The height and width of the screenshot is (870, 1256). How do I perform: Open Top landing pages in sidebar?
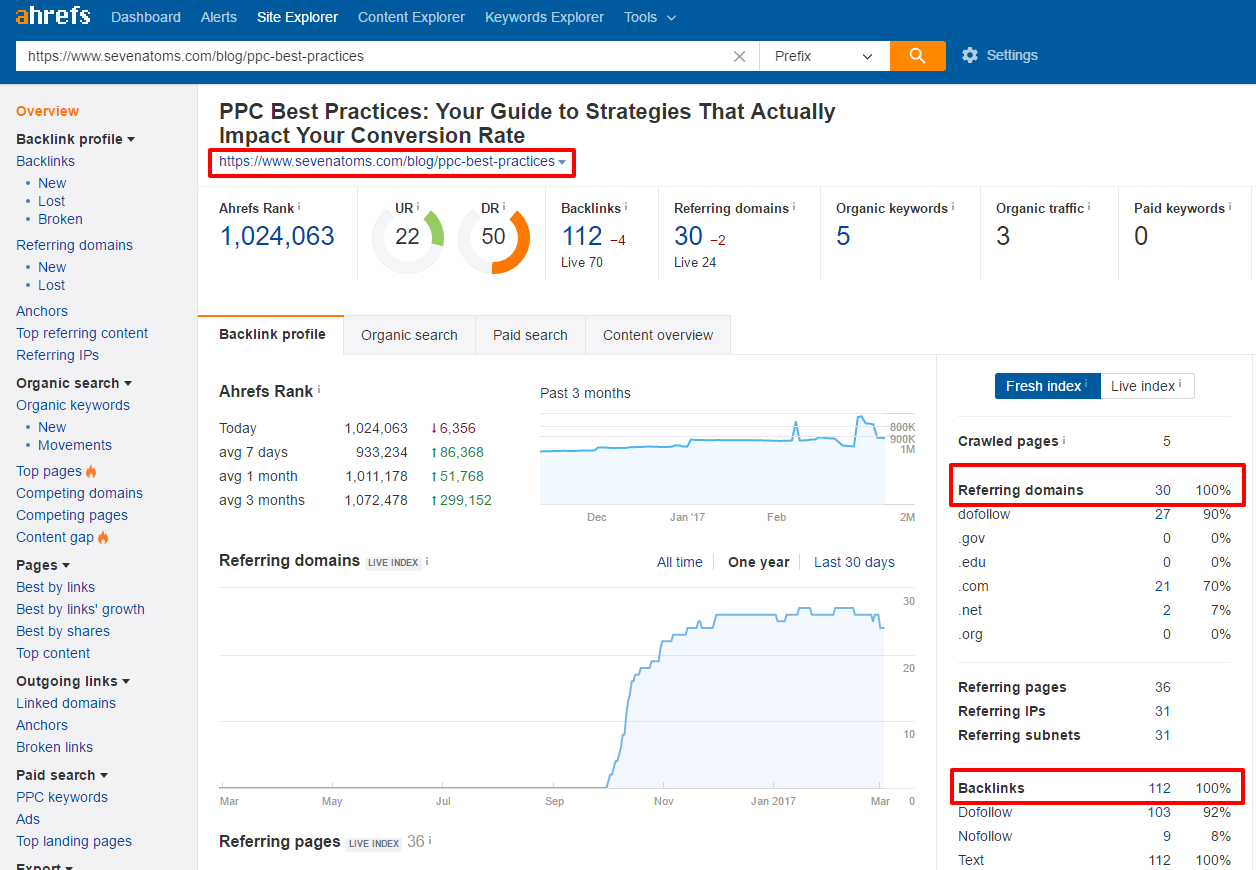tap(74, 841)
